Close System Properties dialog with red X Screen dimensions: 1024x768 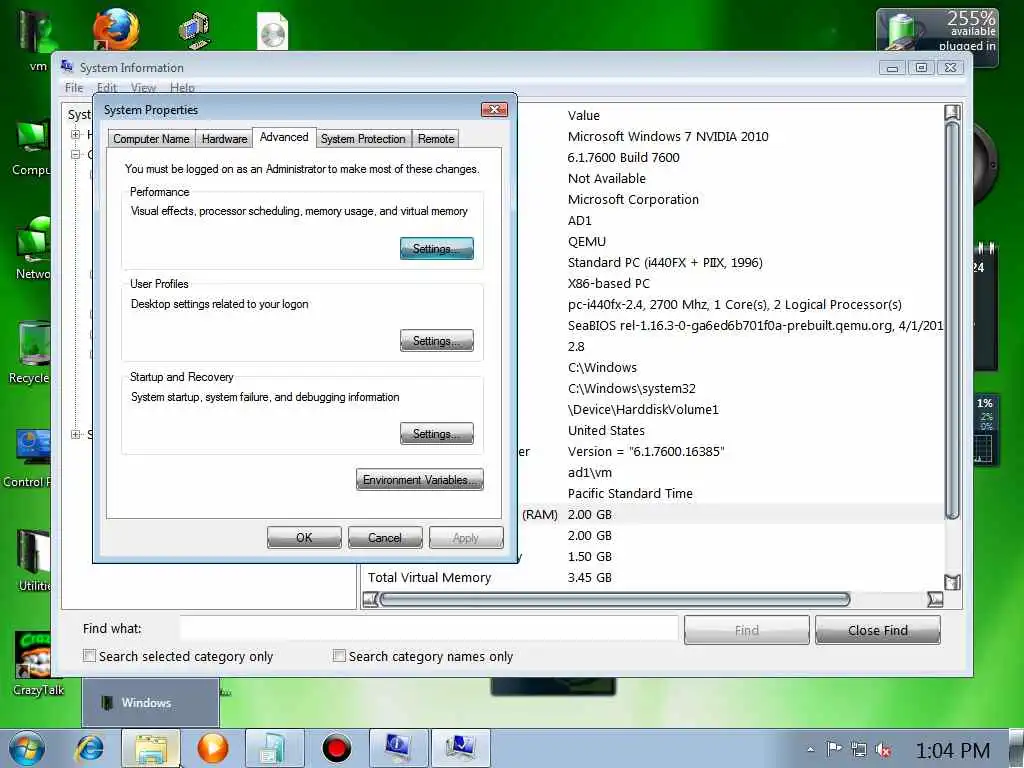coord(494,109)
